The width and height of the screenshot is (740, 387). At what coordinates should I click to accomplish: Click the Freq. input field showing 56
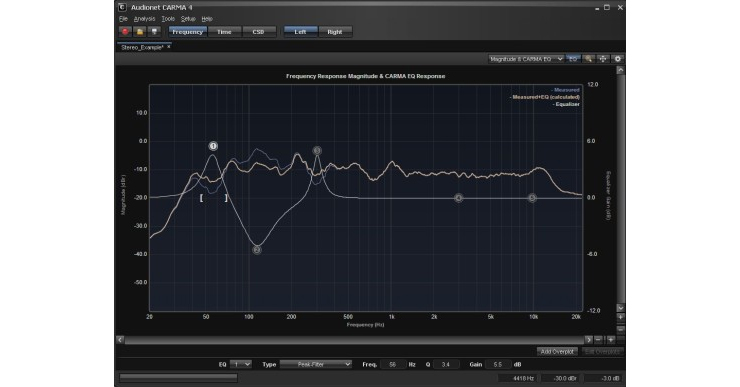pyautogui.click(x=392, y=364)
